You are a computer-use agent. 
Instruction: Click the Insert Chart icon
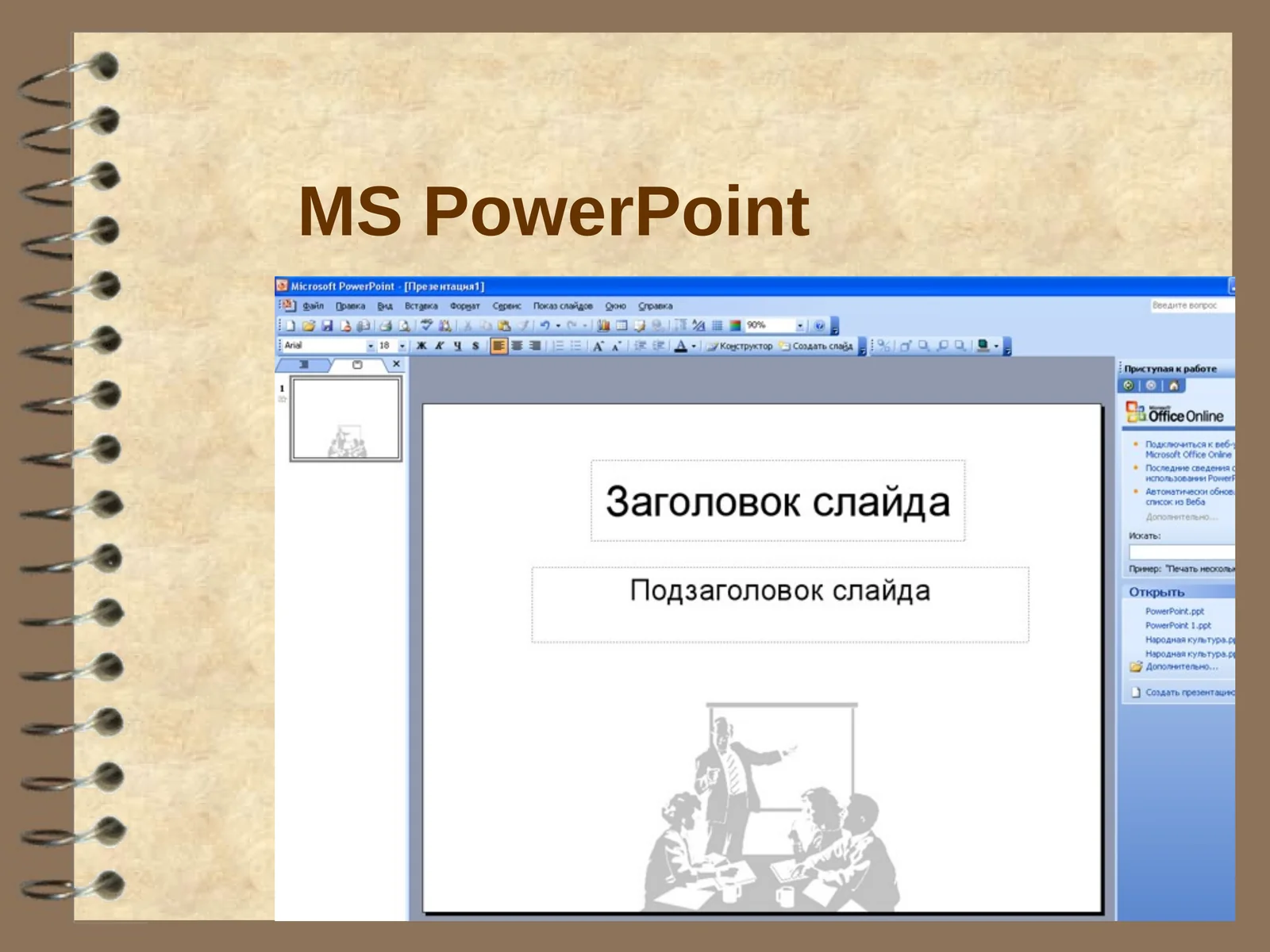point(603,325)
